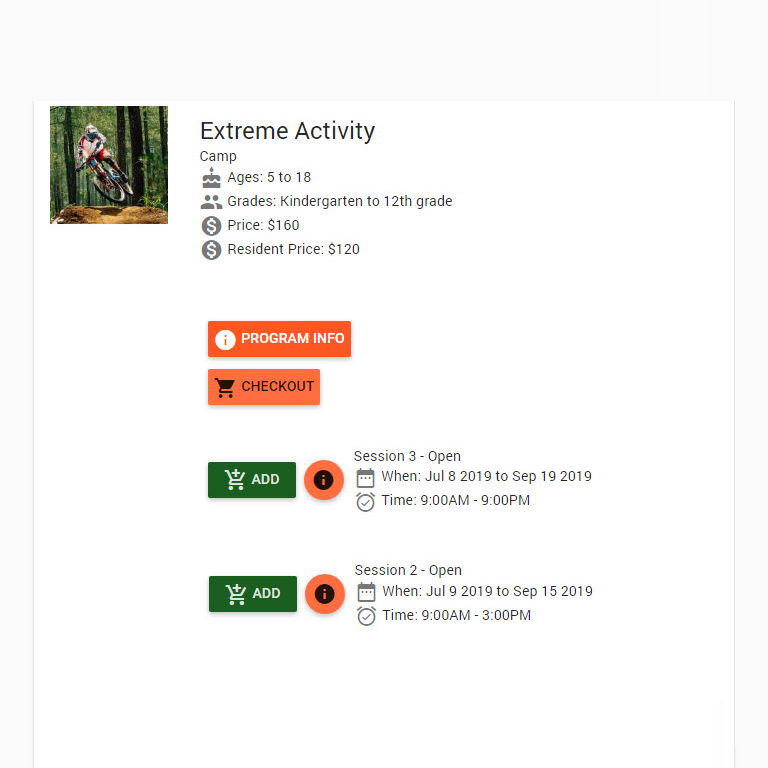Click the Session 2 - Open label

408,570
